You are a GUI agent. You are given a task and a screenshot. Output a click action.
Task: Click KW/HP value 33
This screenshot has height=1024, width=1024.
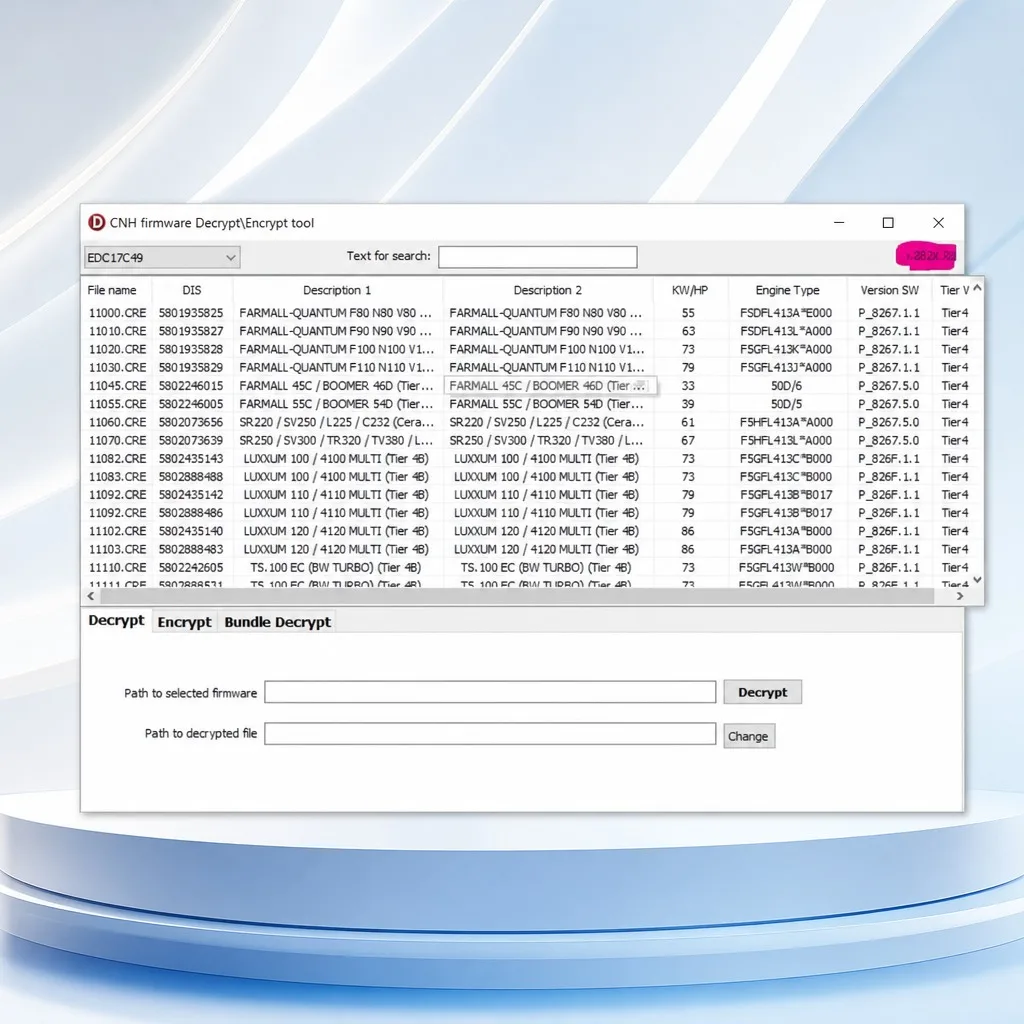pyautogui.click(x=688, y=386)
